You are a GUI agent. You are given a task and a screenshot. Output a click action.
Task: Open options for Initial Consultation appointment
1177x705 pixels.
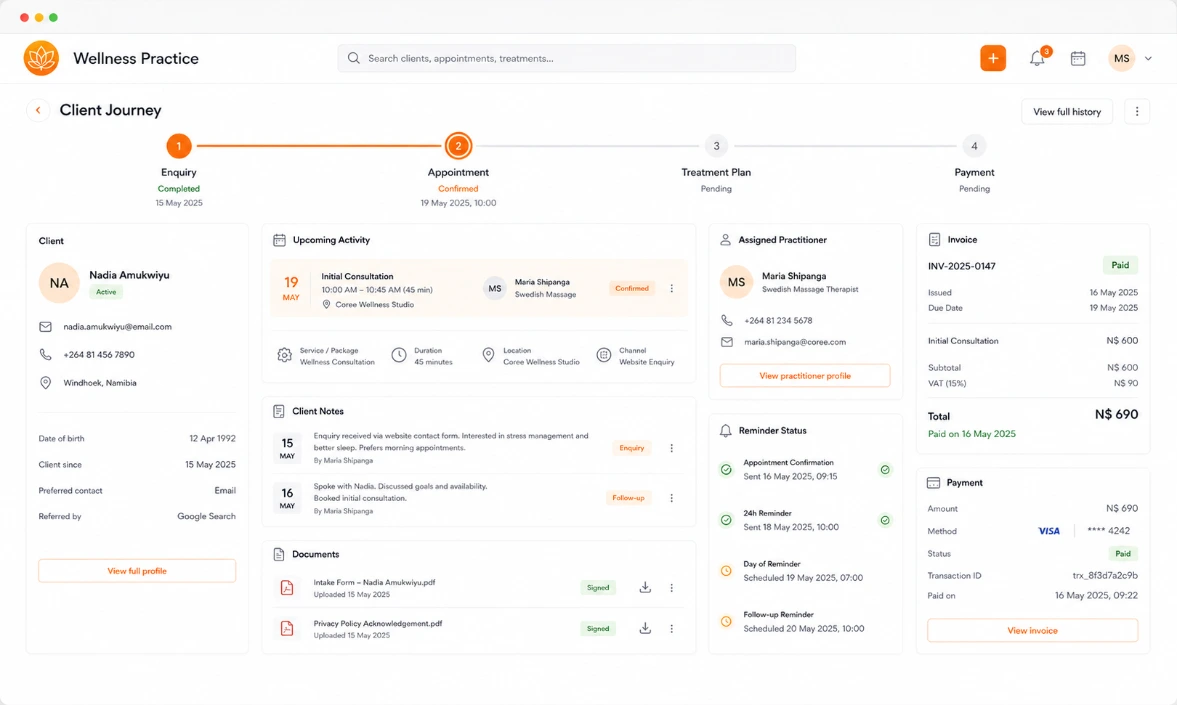pos(672,288)
